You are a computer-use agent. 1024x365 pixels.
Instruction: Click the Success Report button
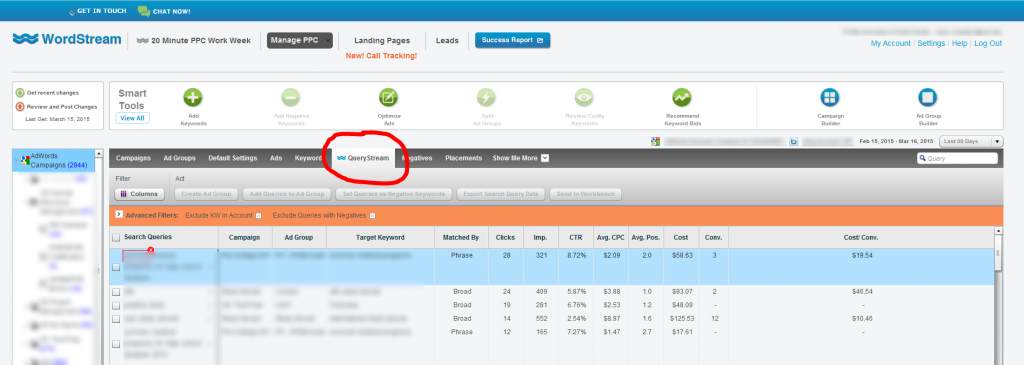click(513, 40)
